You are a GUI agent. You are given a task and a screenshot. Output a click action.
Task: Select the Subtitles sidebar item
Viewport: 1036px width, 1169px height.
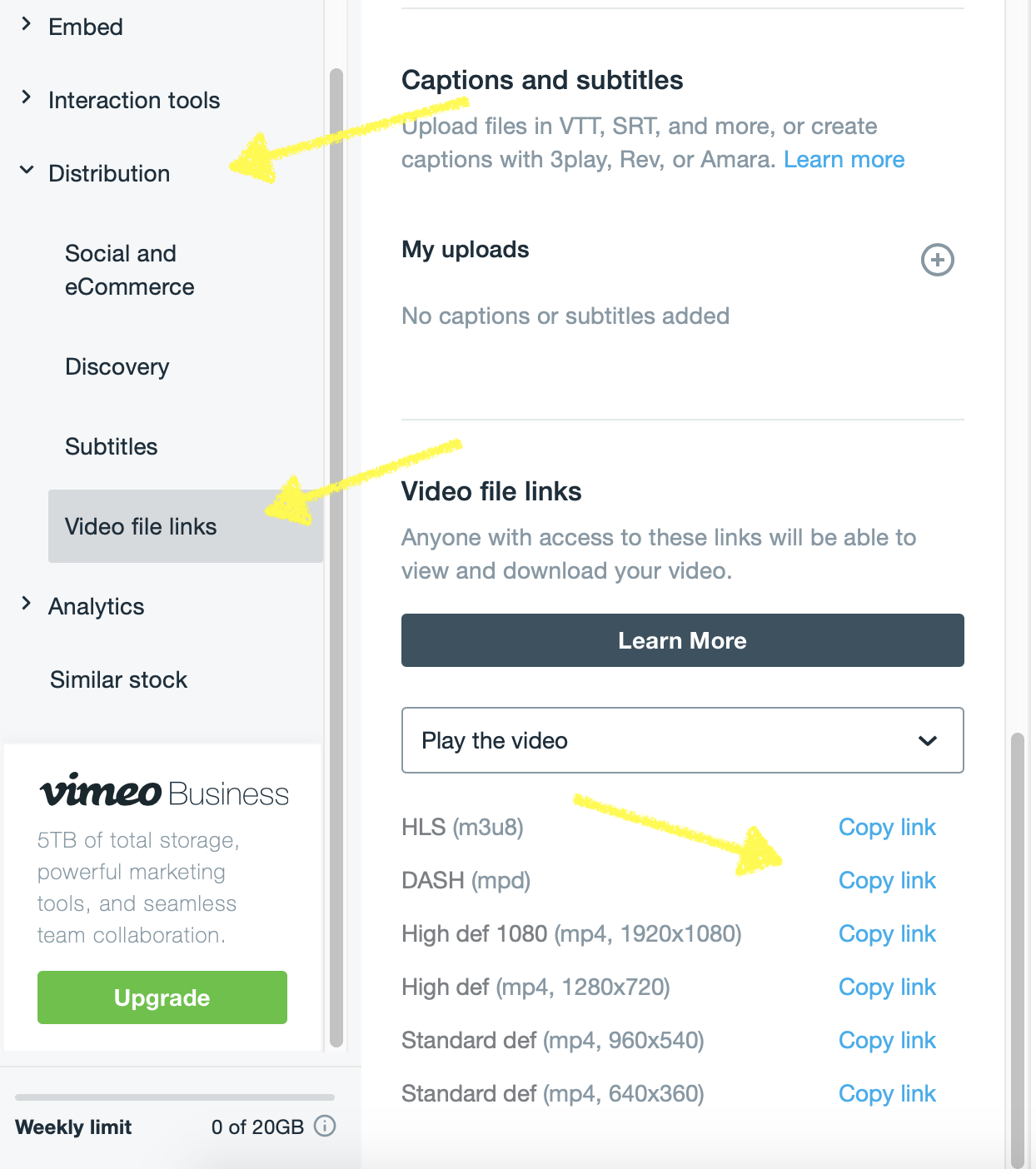coord(111,446)
